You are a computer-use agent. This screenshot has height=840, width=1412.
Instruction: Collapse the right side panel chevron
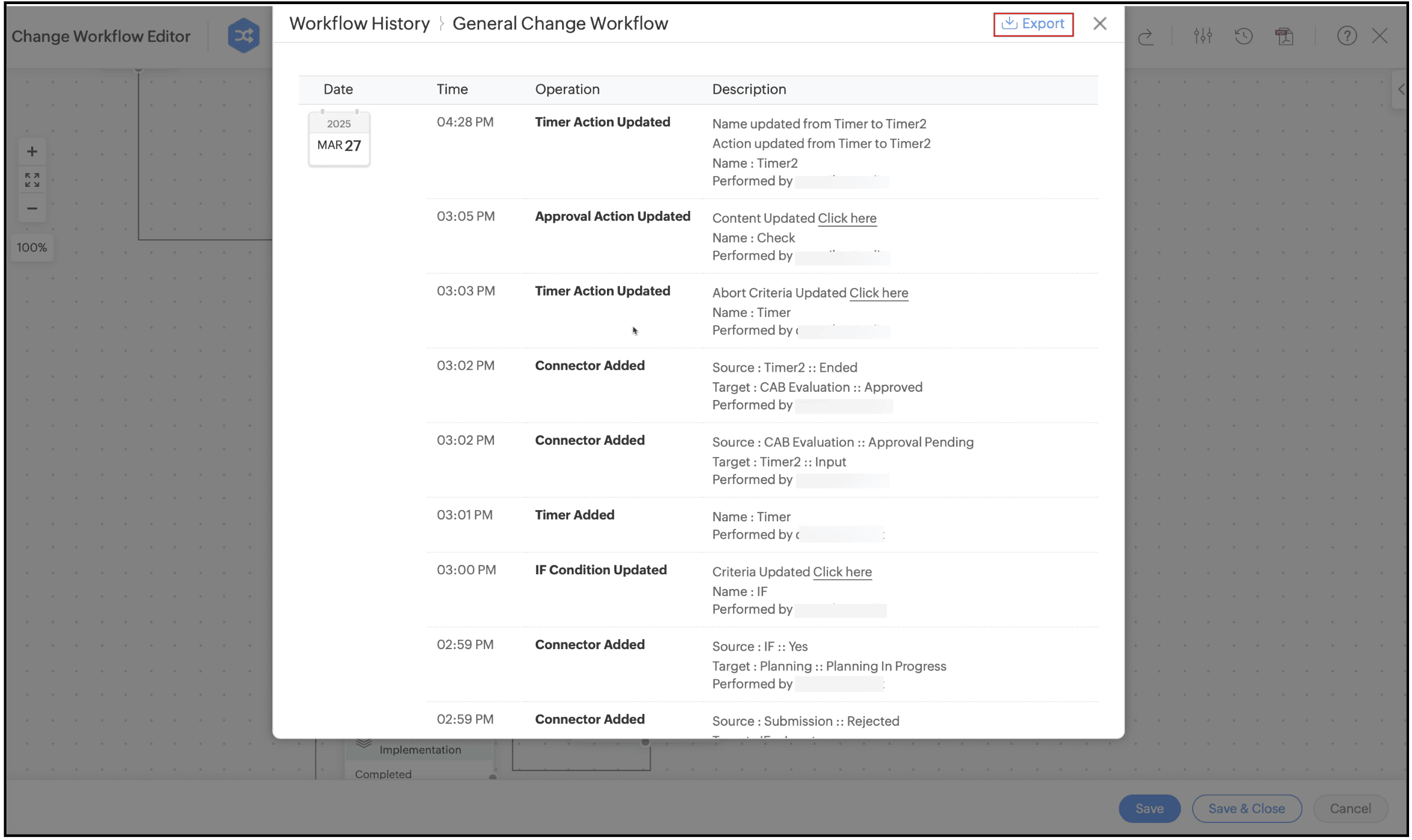tap(1401, 90)
